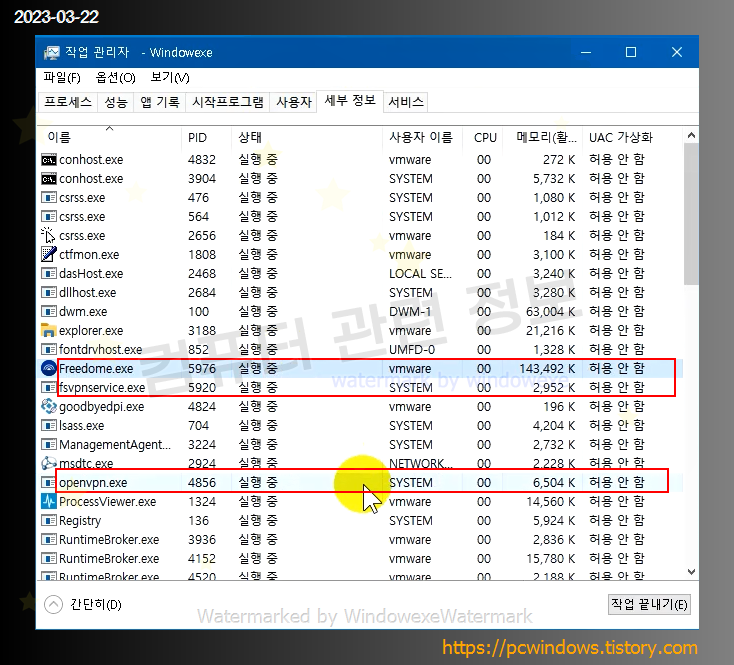
Task: Select the openvpn.exe process name
Action: tap(93, 483)
